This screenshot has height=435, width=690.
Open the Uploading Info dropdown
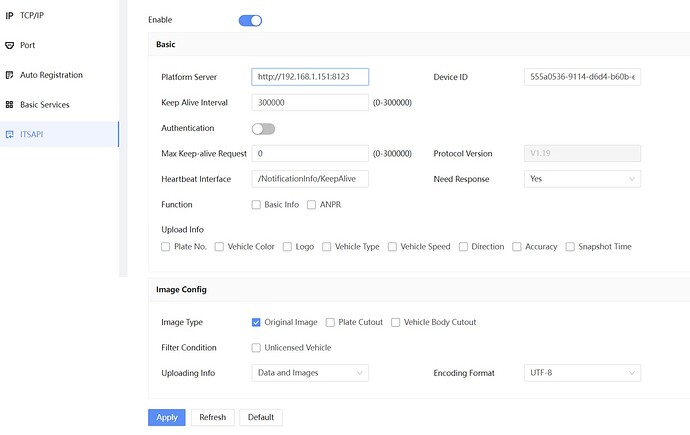(310, 373)
